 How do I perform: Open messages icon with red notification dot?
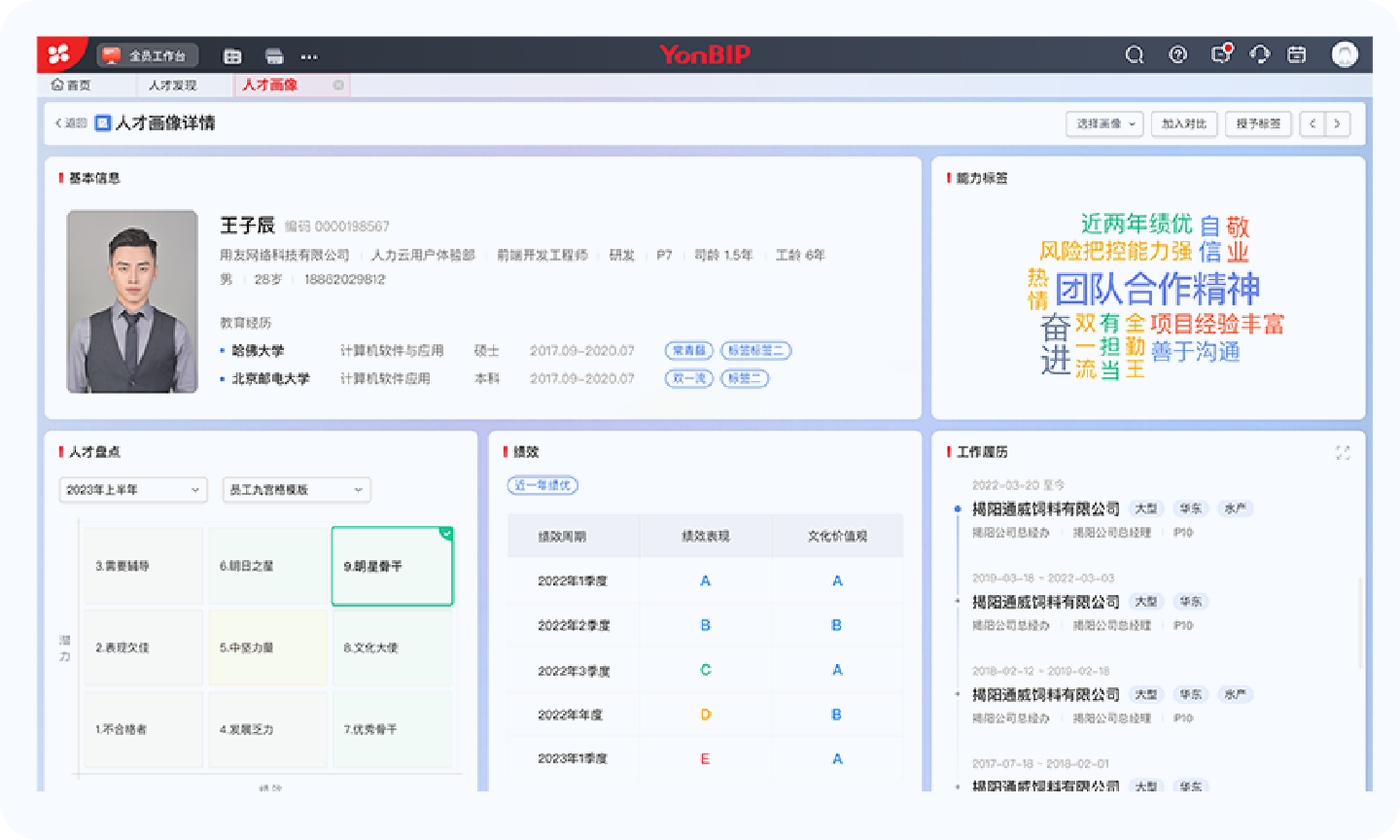[x=1221, y=54]
